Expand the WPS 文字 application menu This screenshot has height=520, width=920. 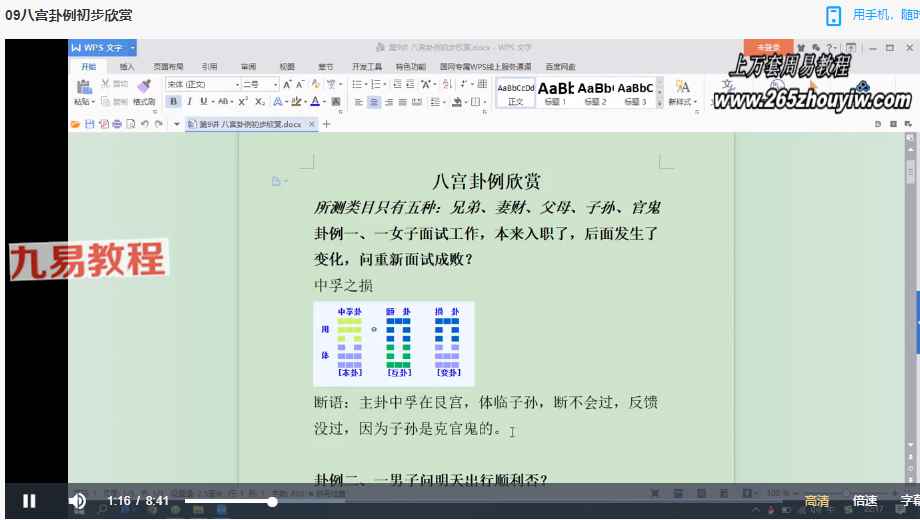pyautogui.click(x=103, y=48)
